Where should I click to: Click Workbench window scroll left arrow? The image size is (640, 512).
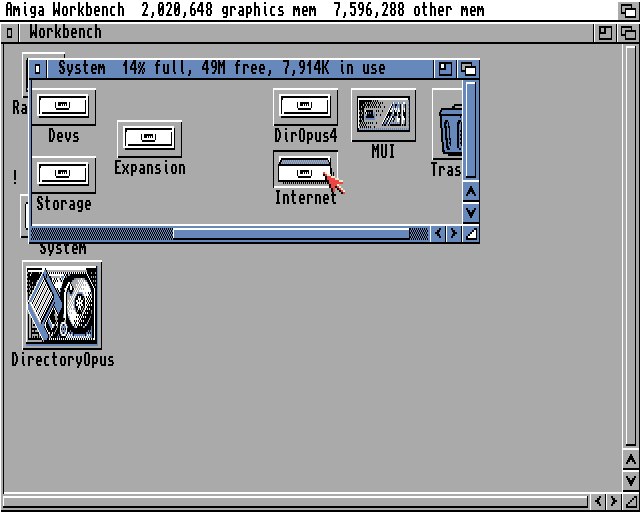pyautogui.click(x=599, y=501)
